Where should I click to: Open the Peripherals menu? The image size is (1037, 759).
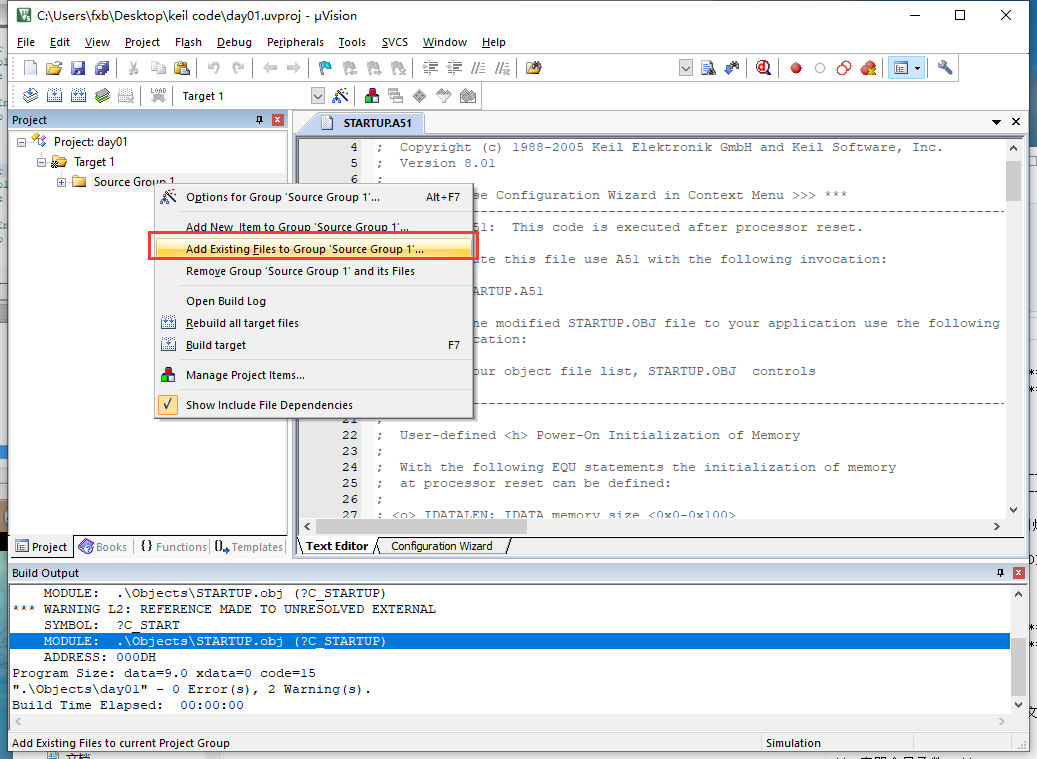[x=295, y=42]
